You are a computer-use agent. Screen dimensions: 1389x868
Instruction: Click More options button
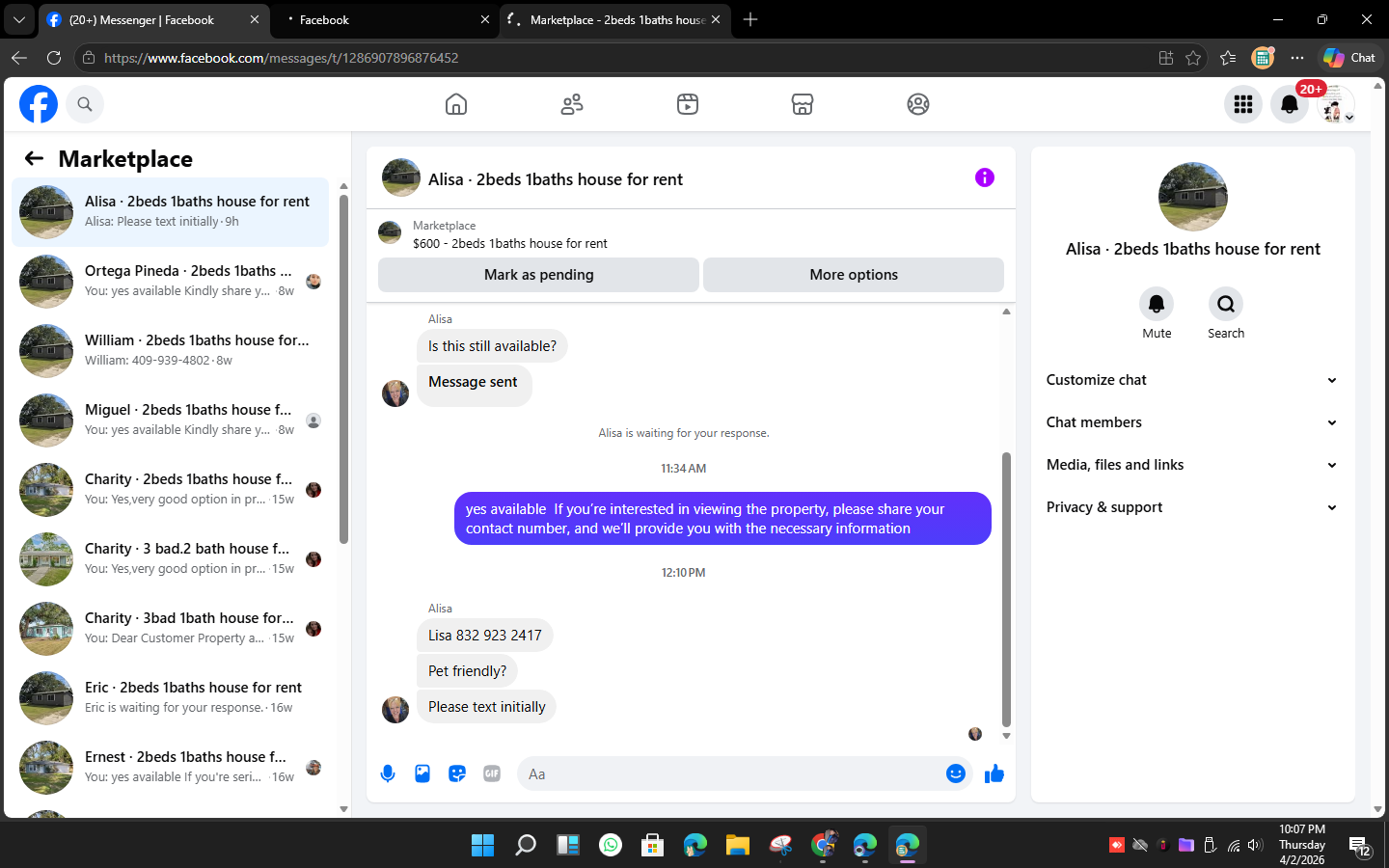pyautogui.click(x=854, y=275)
